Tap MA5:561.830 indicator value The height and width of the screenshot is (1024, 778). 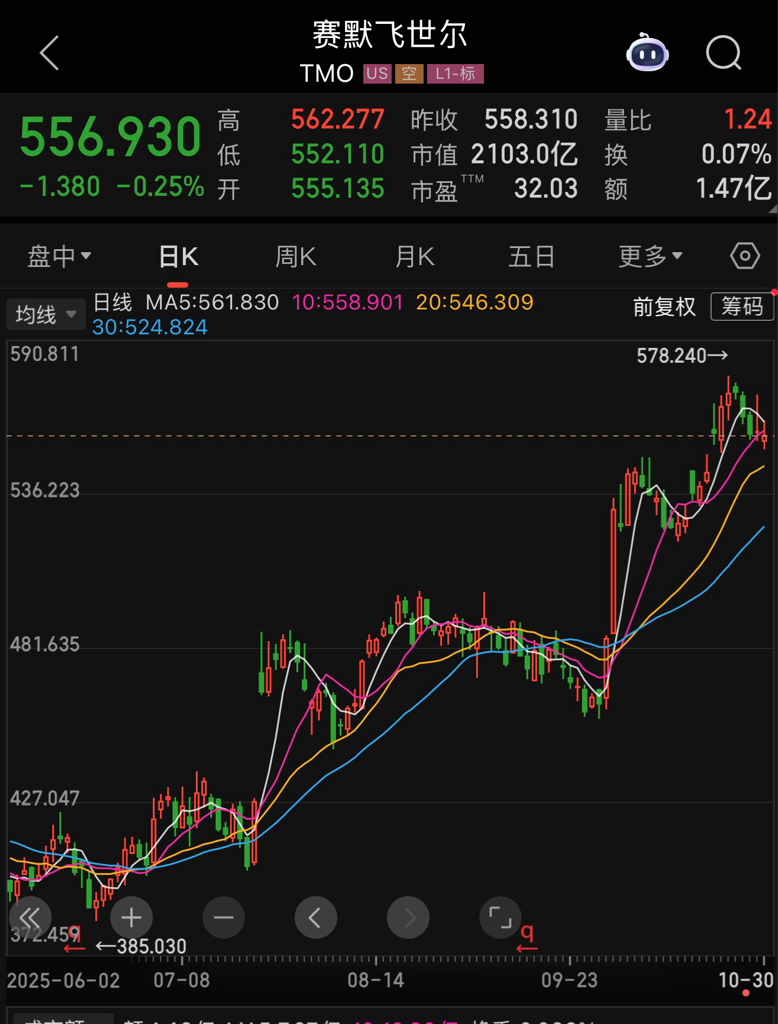coord(212,302)
